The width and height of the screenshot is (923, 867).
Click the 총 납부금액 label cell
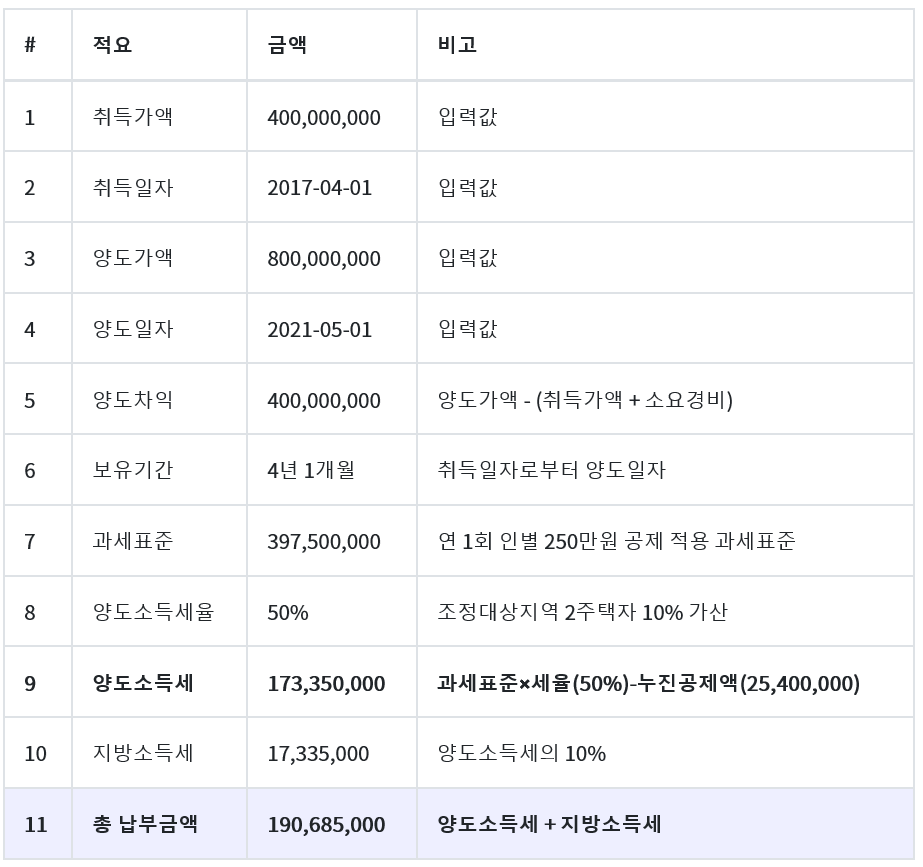[x=144, y=824]
